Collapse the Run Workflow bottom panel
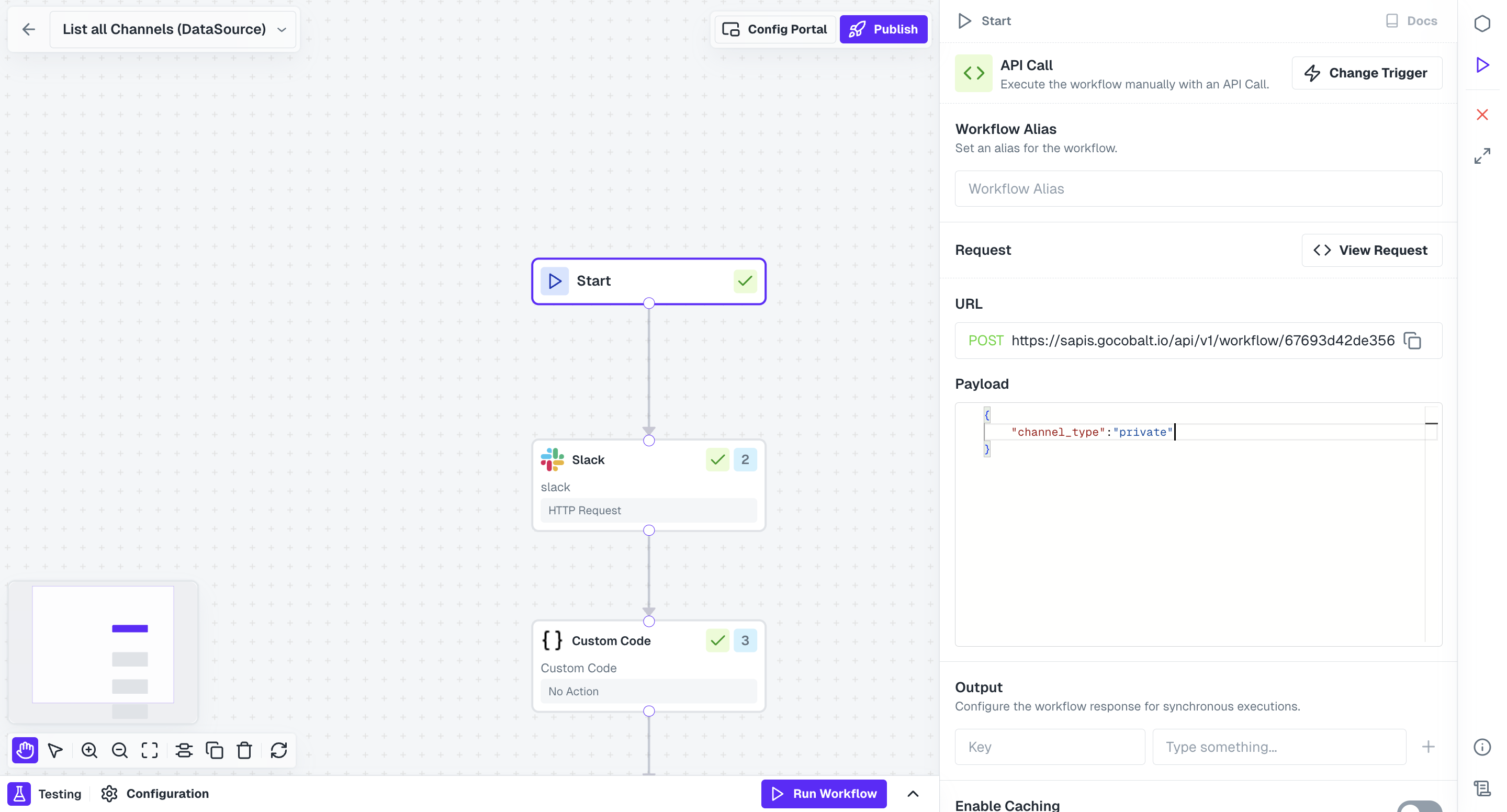The width and height of the screenshot is (1507, 812). pyautogui.click(x=913, y=794)
